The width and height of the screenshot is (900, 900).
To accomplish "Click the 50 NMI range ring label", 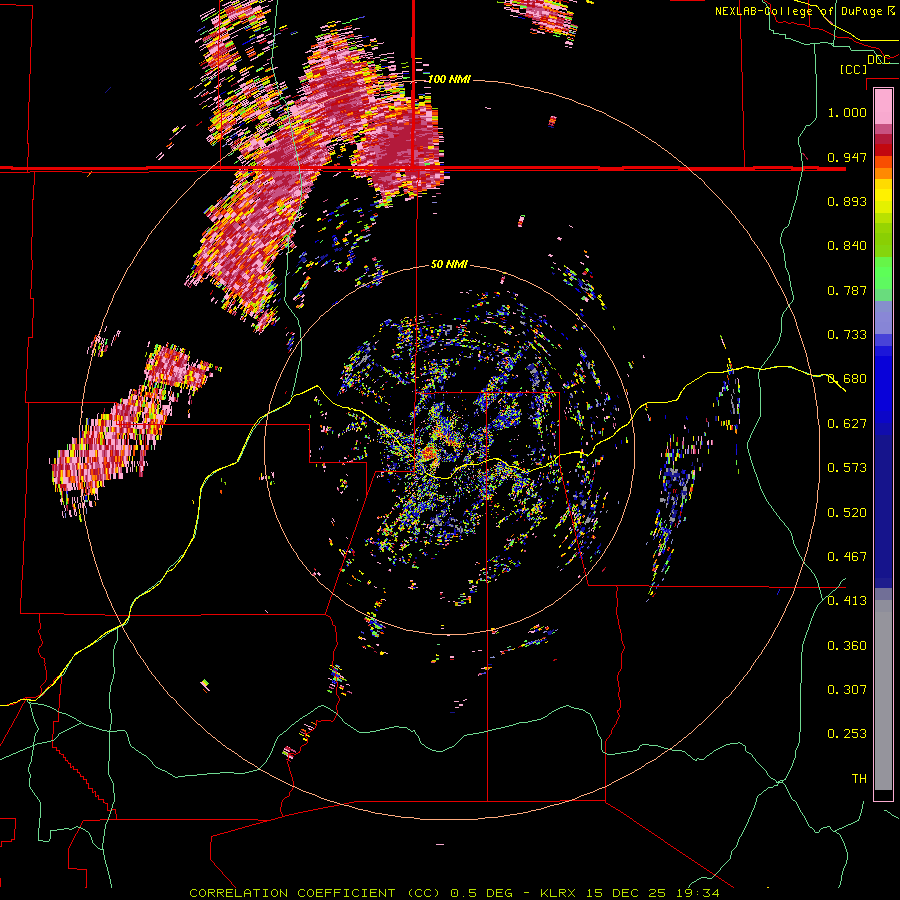I will click(x=449, y=265).
